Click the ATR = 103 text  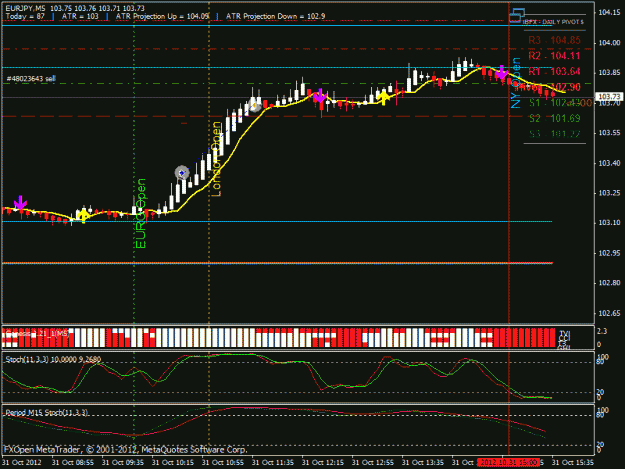(80, 16)
